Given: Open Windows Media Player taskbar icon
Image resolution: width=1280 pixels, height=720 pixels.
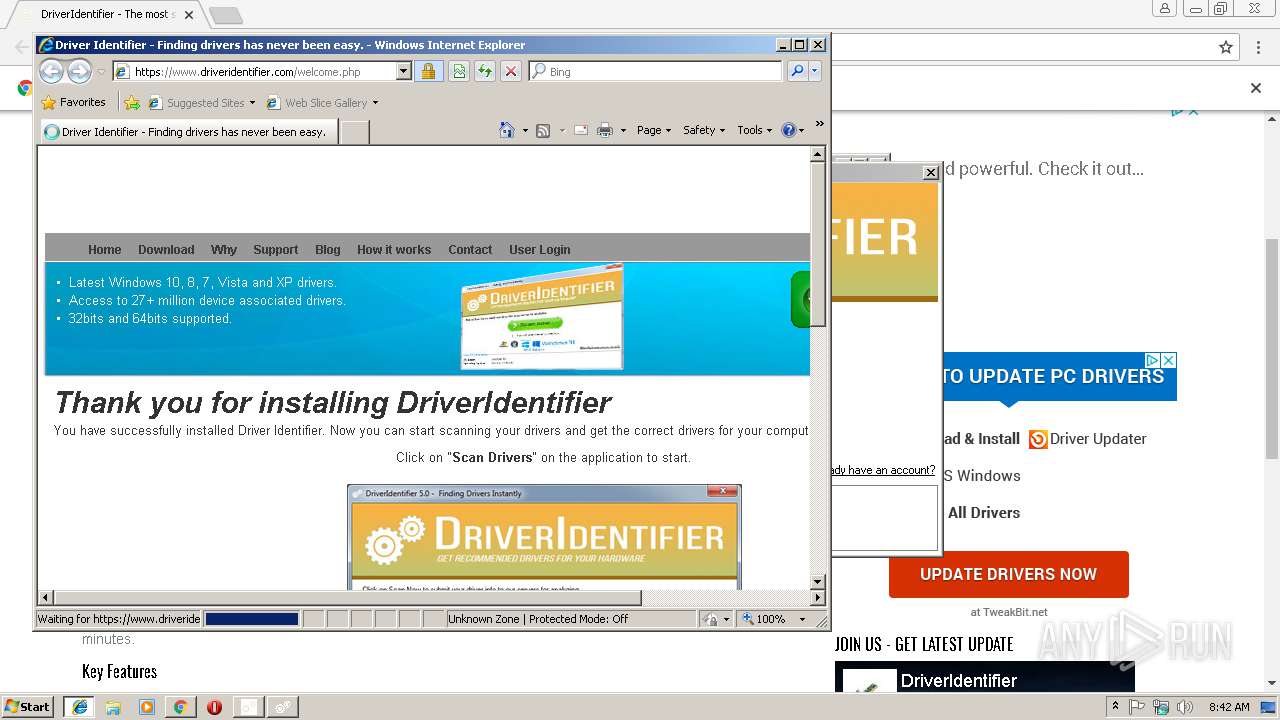Looking at the screenshot, I should [147, 706].
